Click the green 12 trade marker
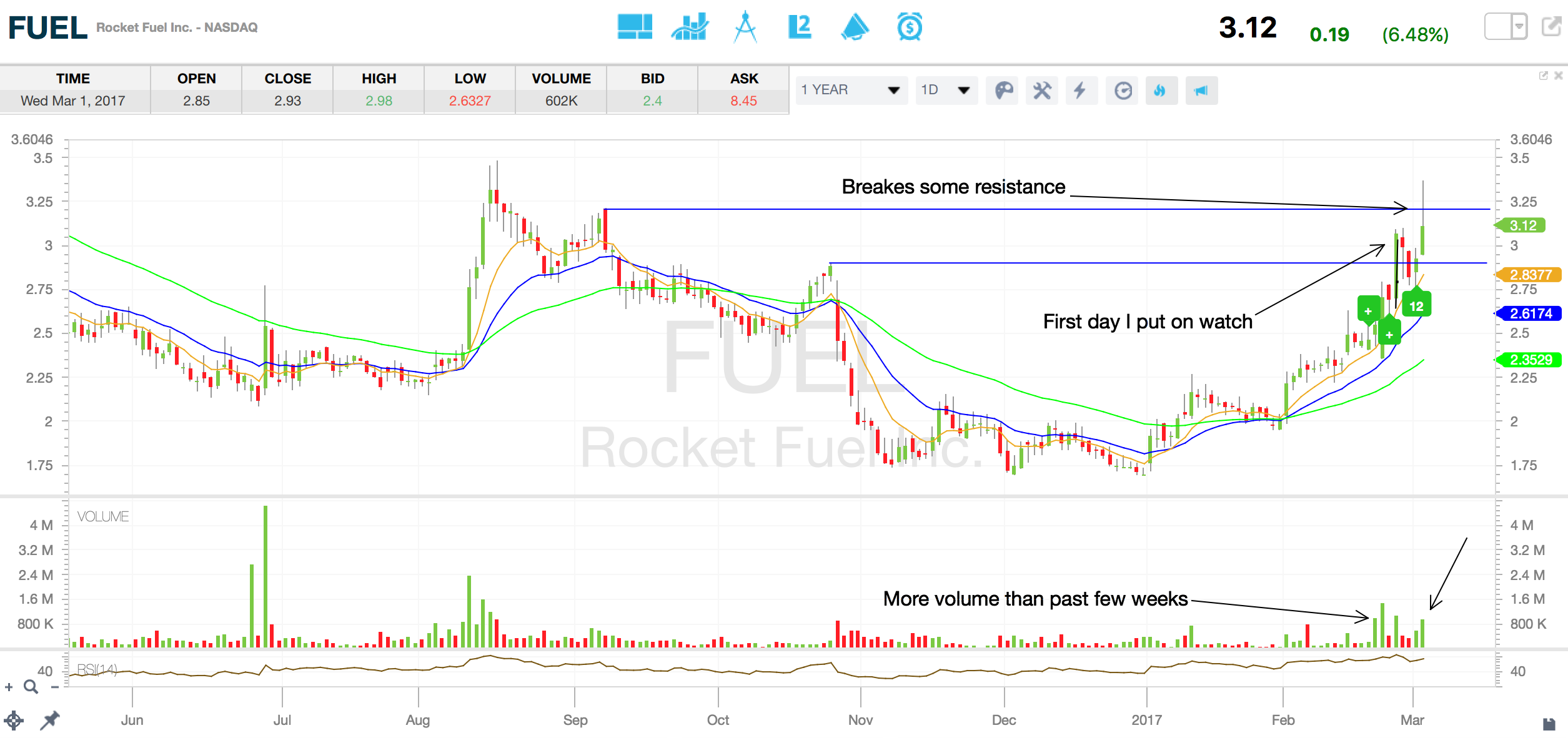Screen dimensions: 1568x738 (1416, 306)
